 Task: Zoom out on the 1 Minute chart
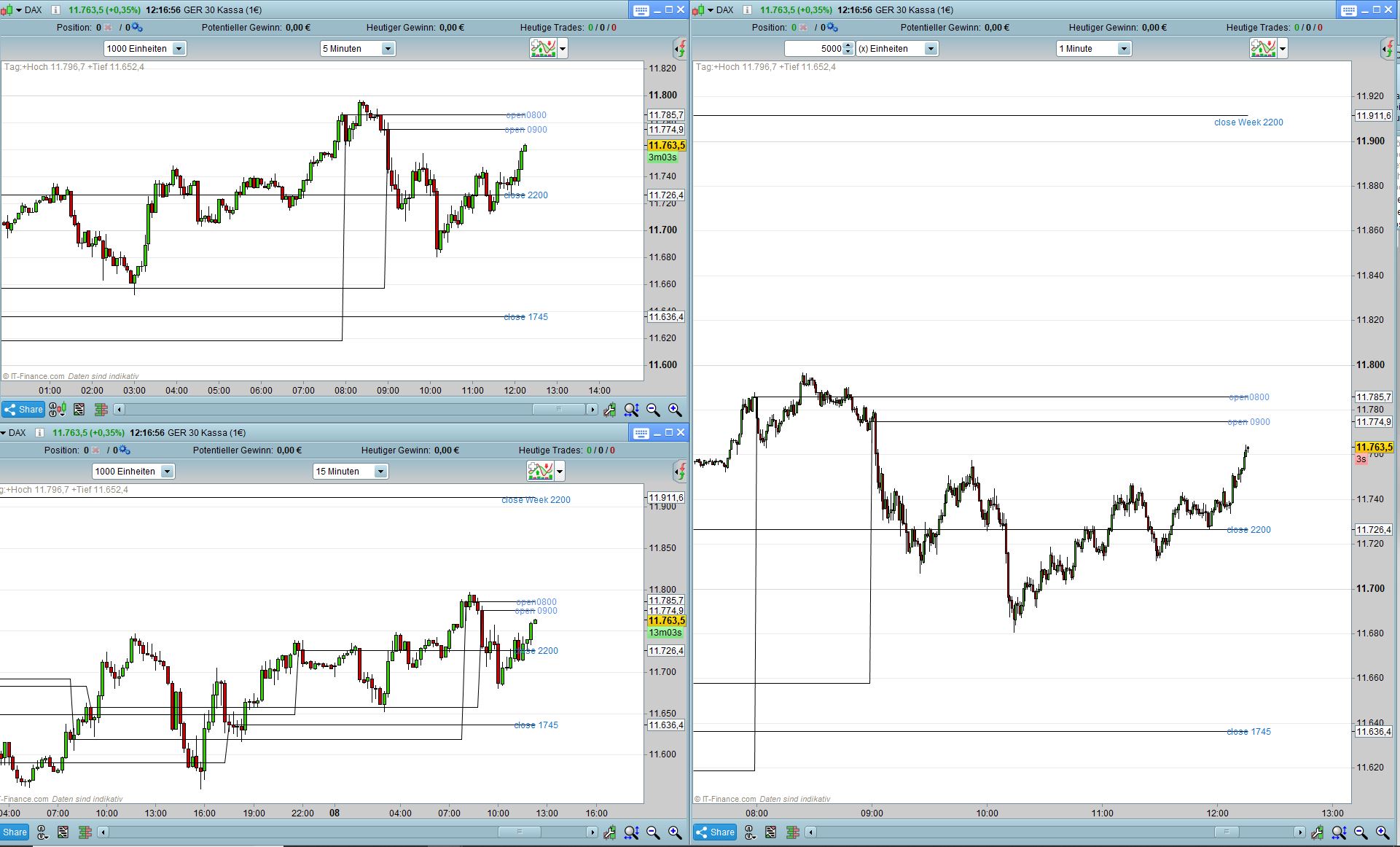click(x=1361, y=832)
